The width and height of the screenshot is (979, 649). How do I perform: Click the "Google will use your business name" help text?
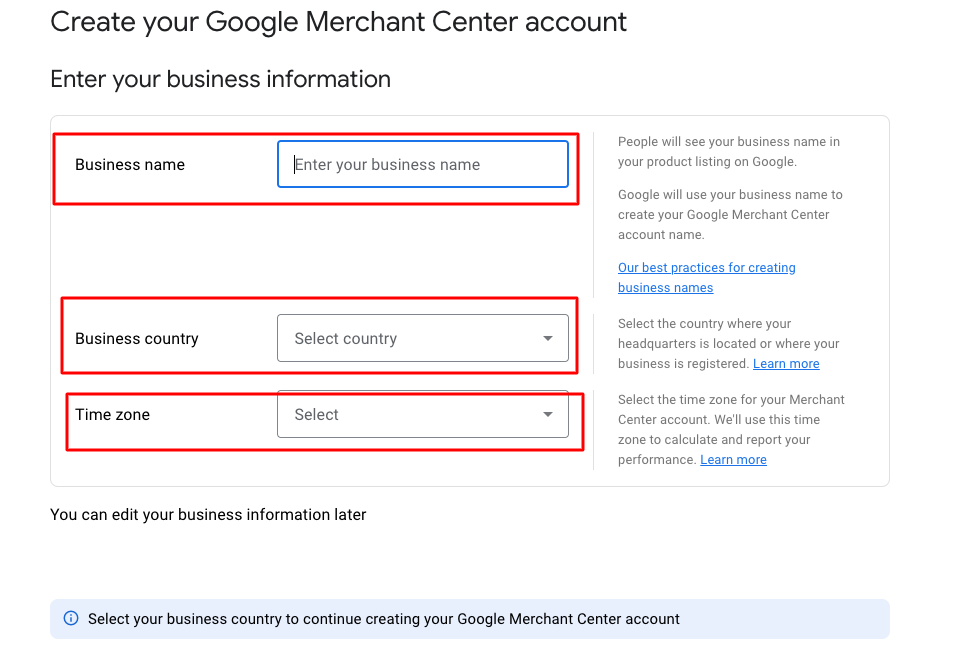[x=731, y=215]
